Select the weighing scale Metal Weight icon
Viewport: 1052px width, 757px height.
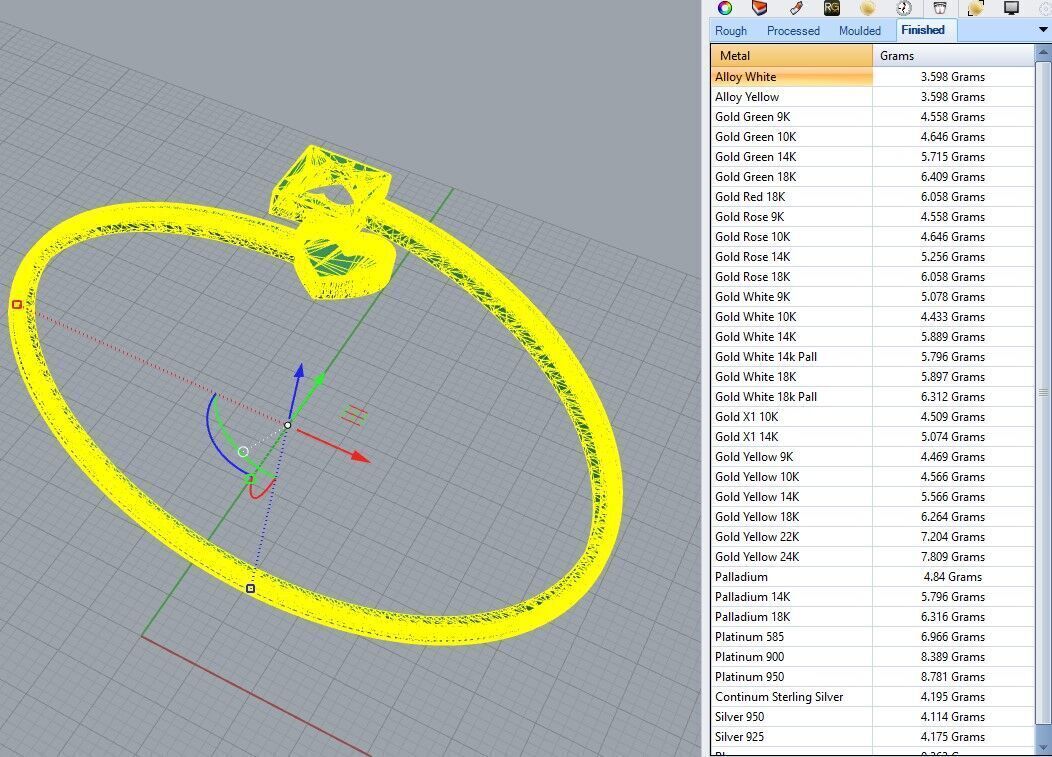point(940,7)
